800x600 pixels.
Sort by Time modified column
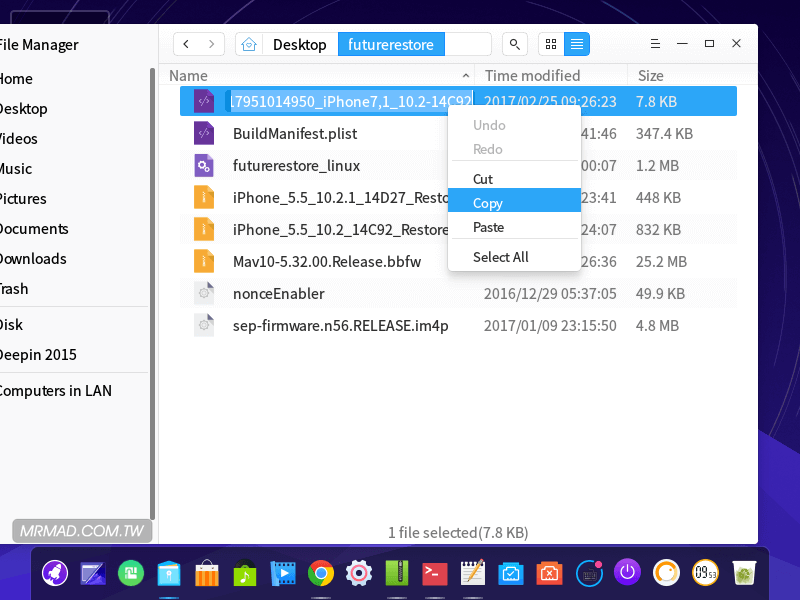(x=532, y=76)
